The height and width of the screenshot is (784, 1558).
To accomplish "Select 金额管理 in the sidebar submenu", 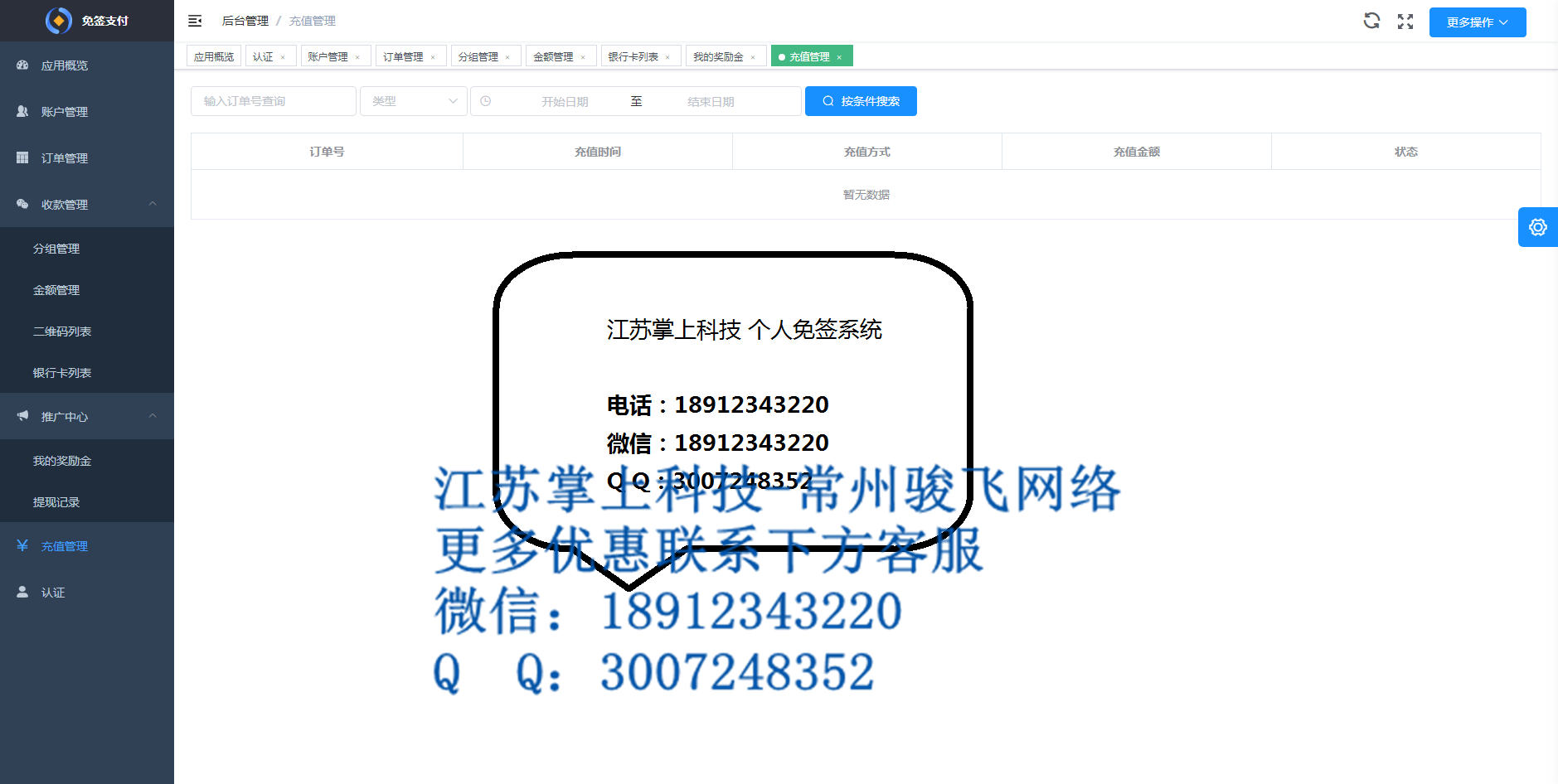I will (87, 289).
